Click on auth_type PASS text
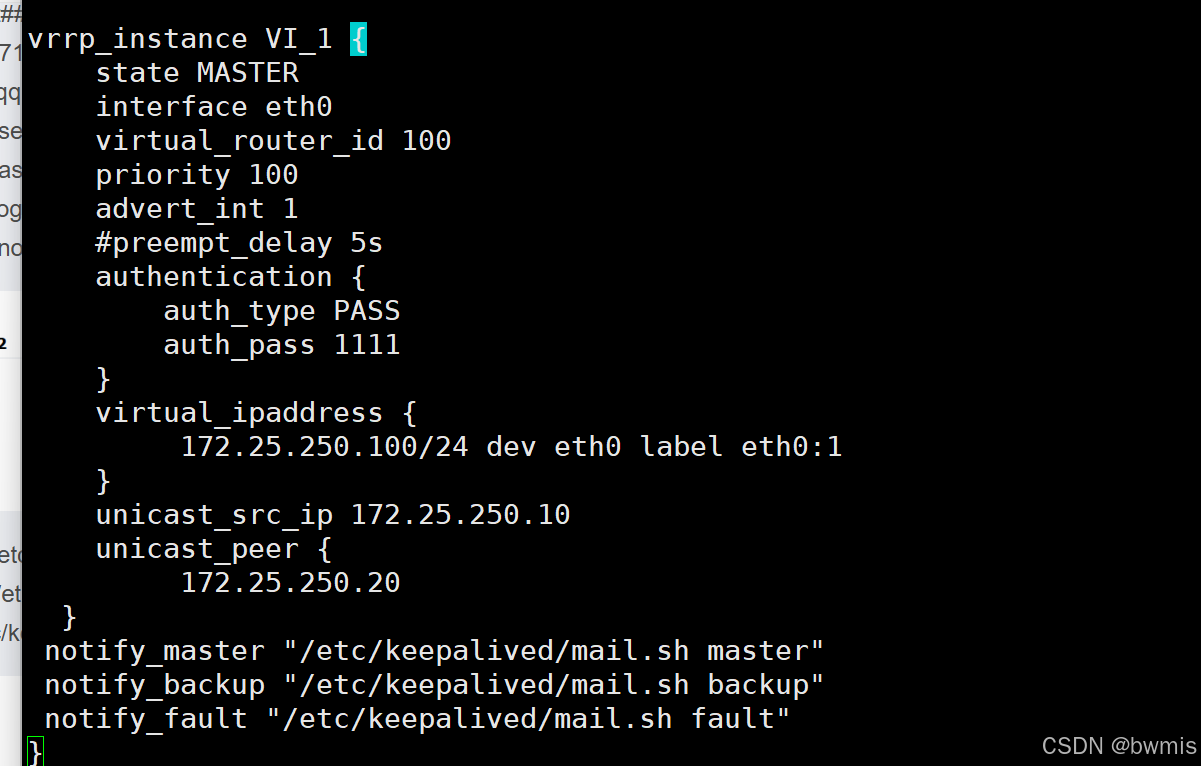1201x766 pixels. [282, 311]
